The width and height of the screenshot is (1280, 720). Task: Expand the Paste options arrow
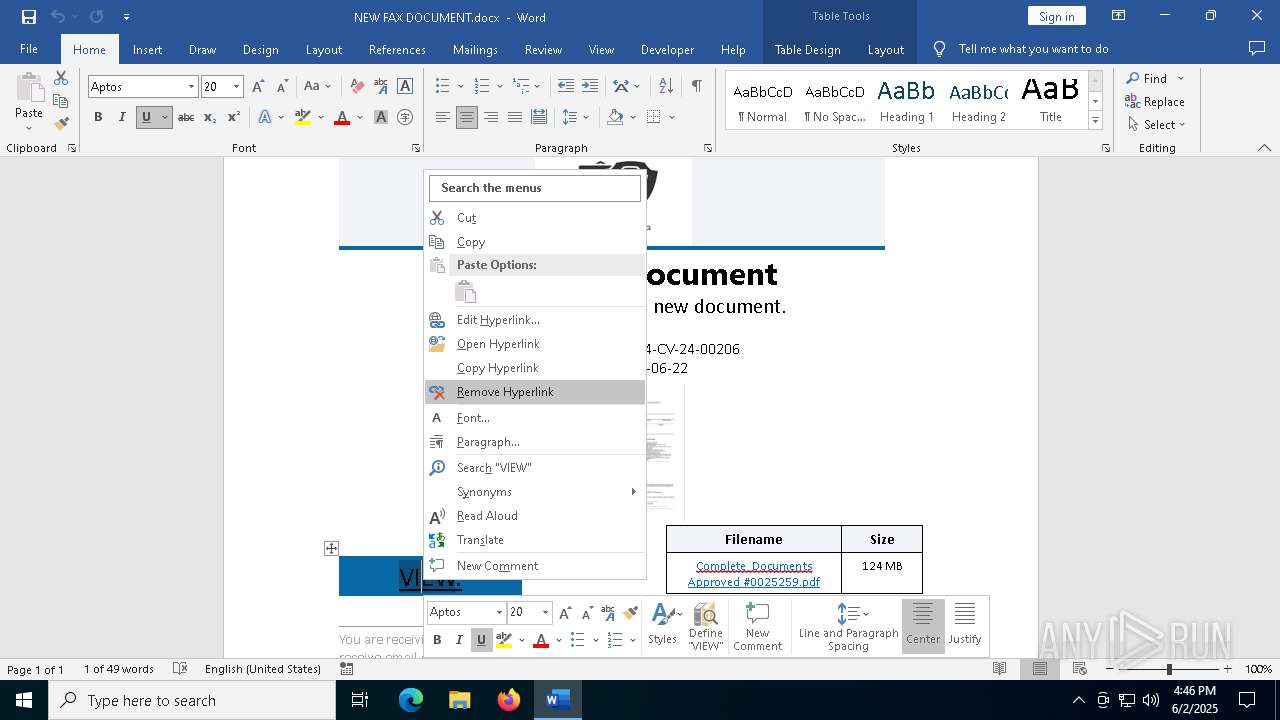pos(29,127)
